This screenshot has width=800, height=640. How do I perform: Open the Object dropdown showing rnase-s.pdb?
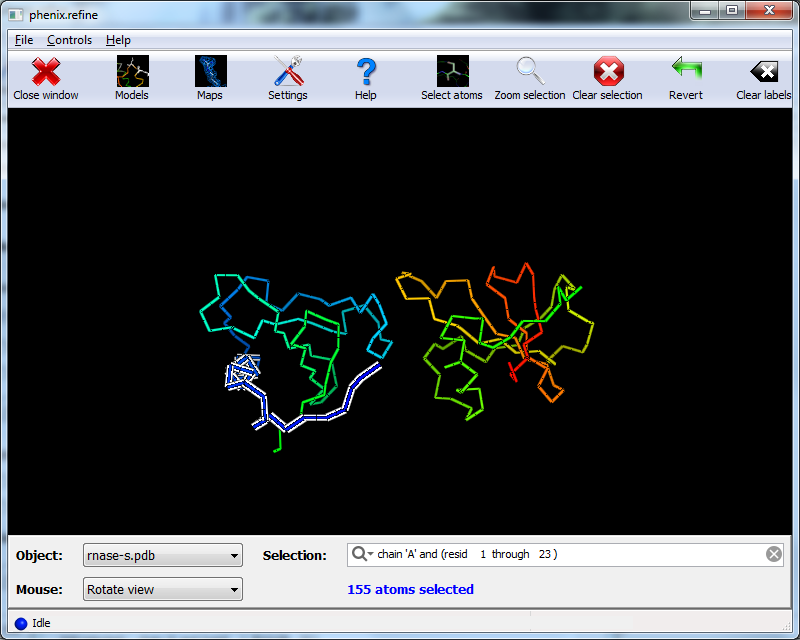click(162, 555)
